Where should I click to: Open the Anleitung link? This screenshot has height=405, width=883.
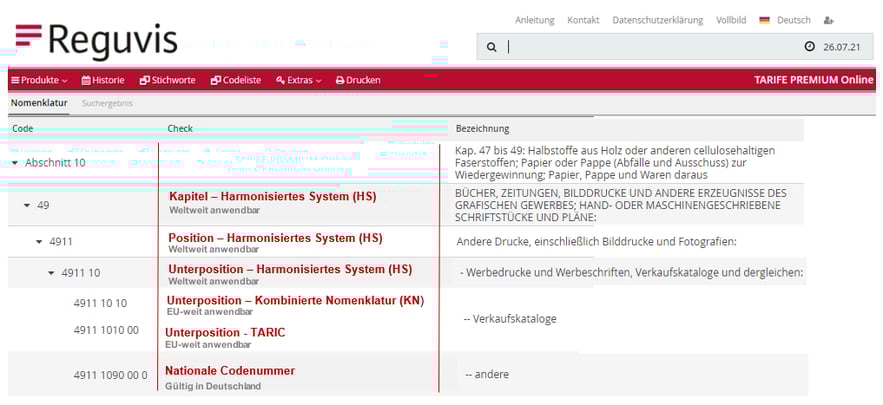pyautogui.click(x=534, y=20)
